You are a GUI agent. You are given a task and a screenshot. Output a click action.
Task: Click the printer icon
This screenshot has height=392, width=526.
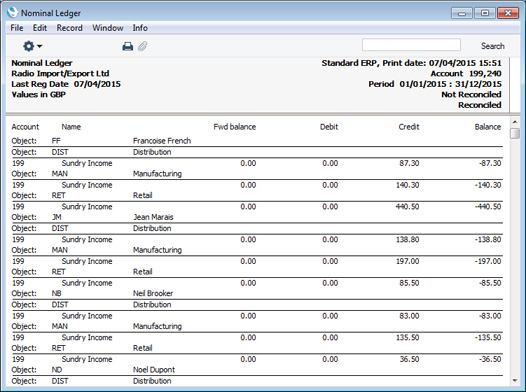pyautogui.click(x=127, y=46)
